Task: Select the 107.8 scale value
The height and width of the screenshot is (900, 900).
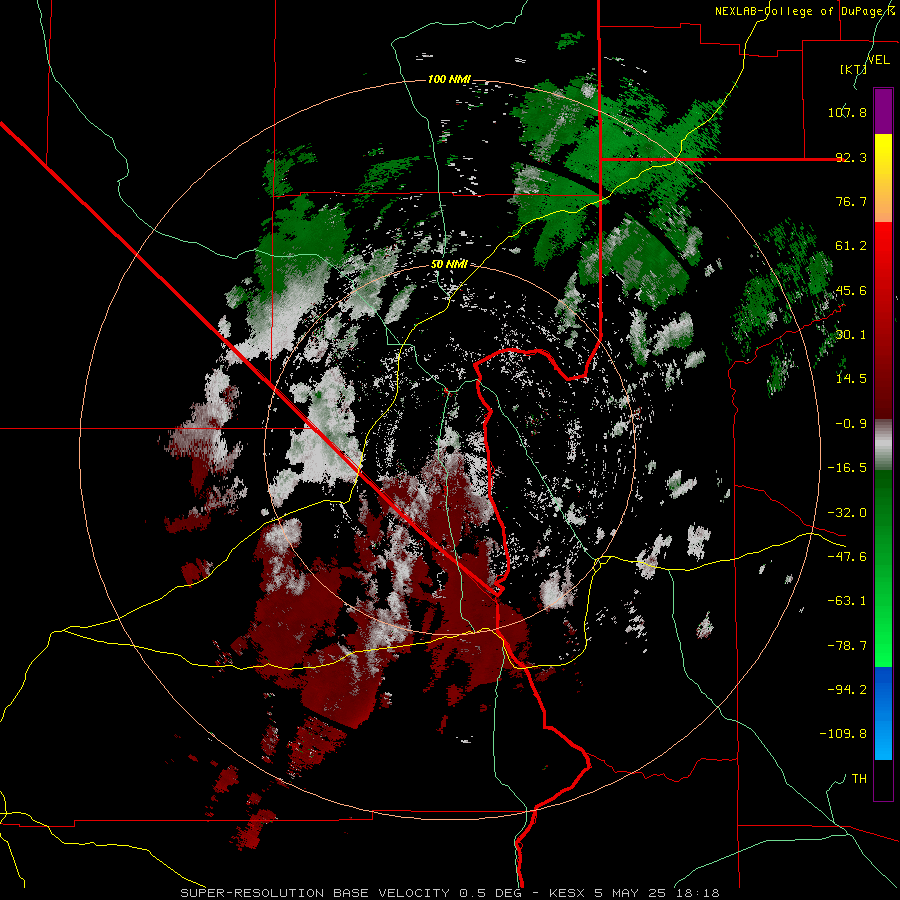Action: pyautogui.click(x=847, y=112)
